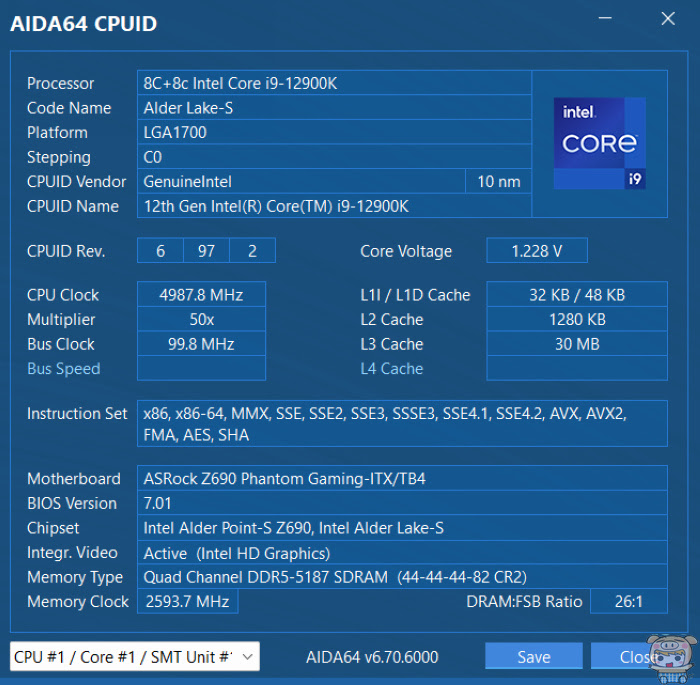Image resolution: width=700 pixels, height=685 pixels.
Task: Click the Memory Type Quad Channel DDR5-5187 field
Action: tap(402, 576)
